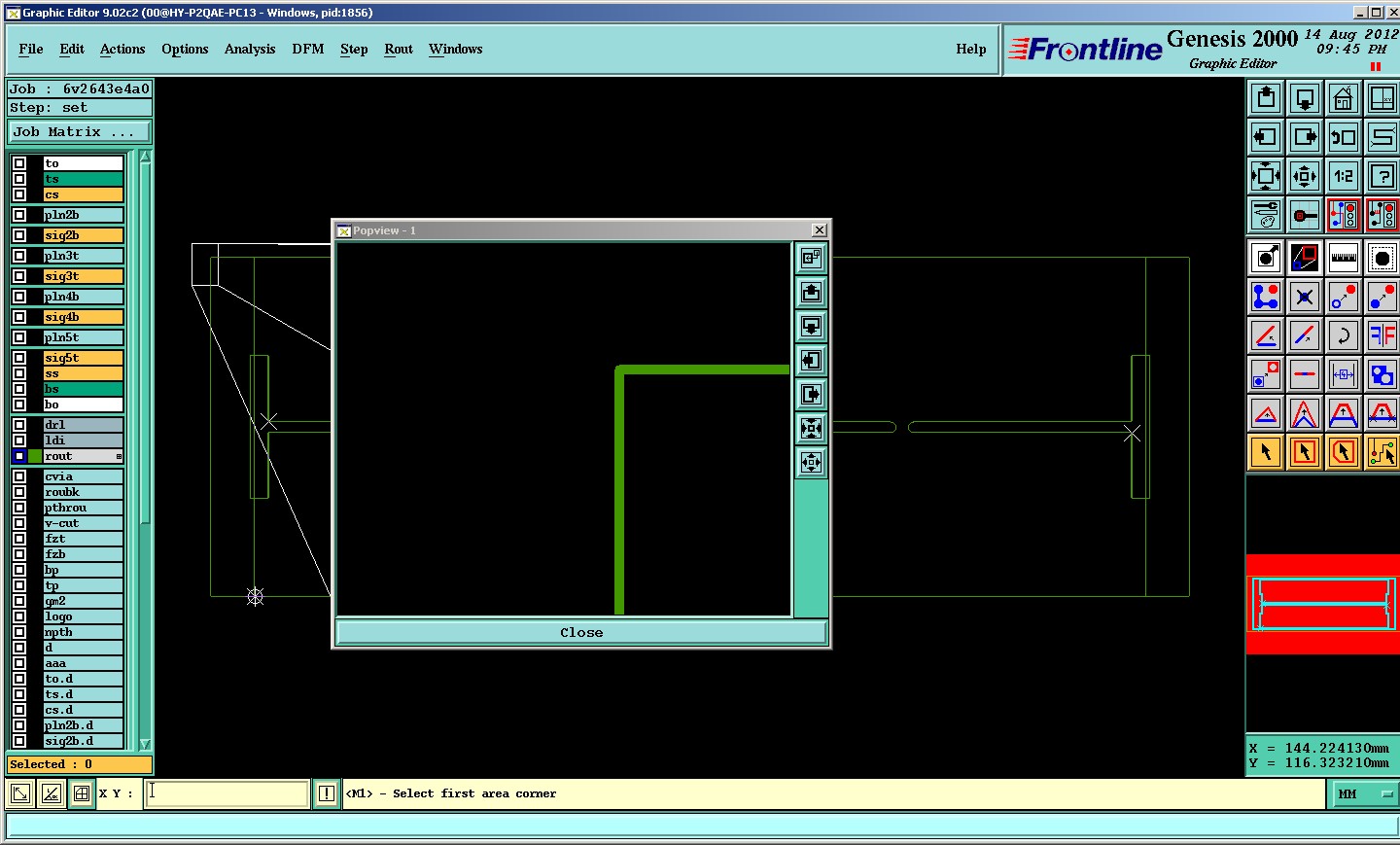Toggle the 'rout' layer checkbox

[19, 456]
